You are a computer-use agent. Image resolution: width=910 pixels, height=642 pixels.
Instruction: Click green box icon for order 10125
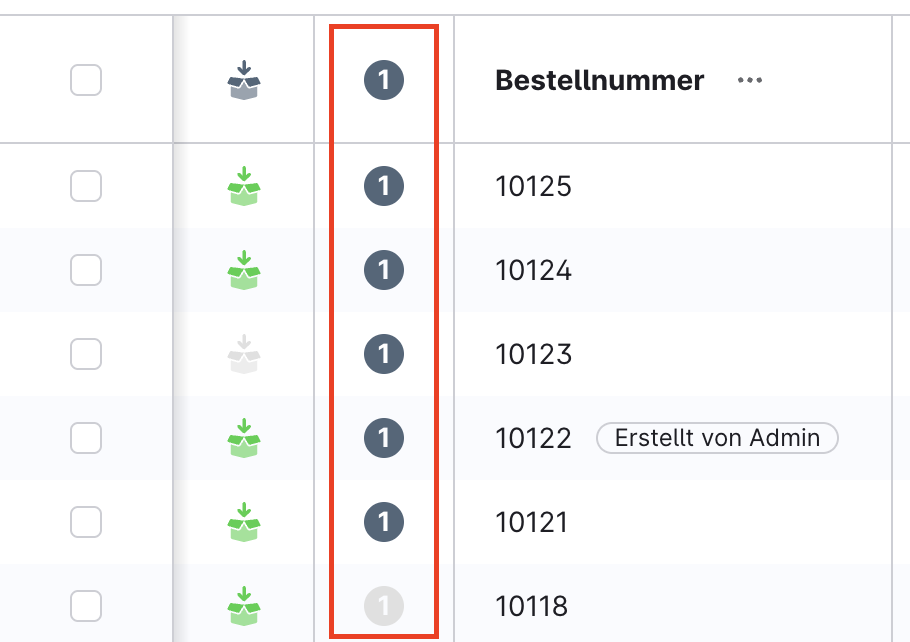[x=243, y=186]
